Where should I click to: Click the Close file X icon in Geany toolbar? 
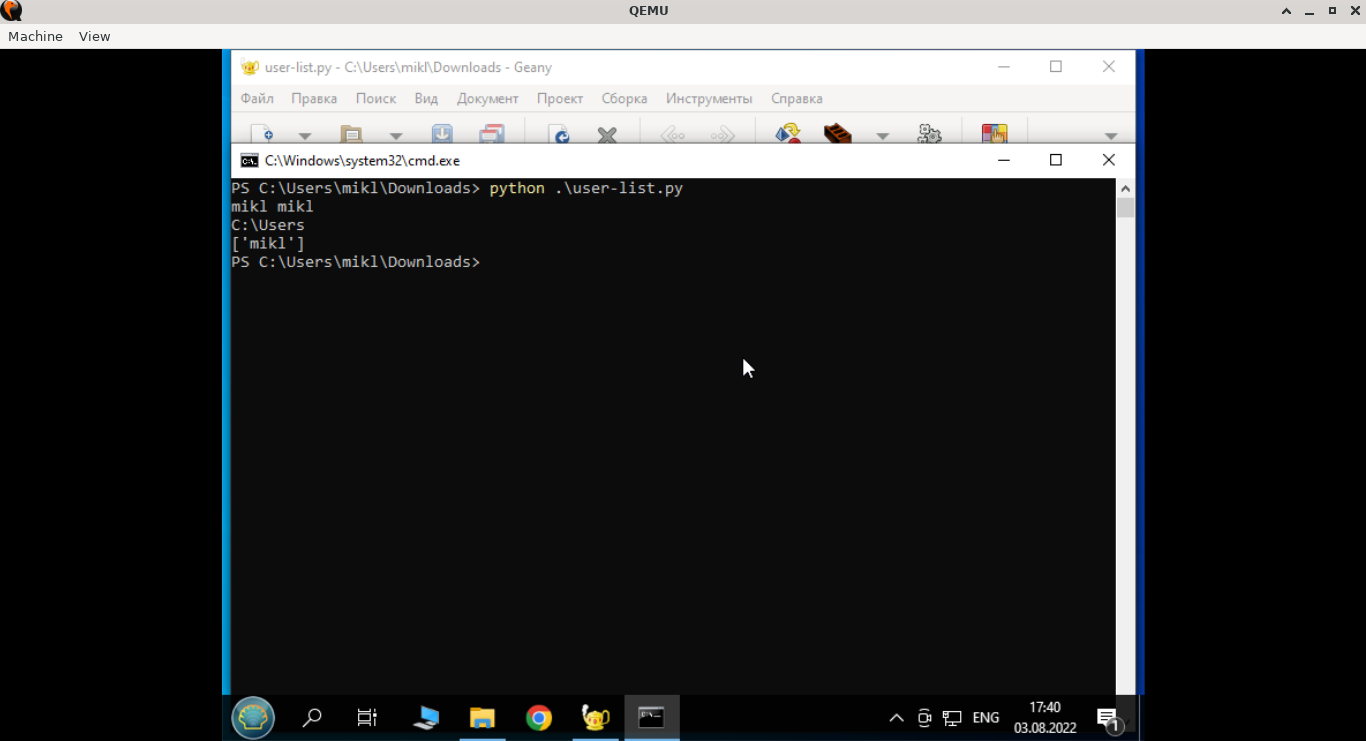[607, 134]
